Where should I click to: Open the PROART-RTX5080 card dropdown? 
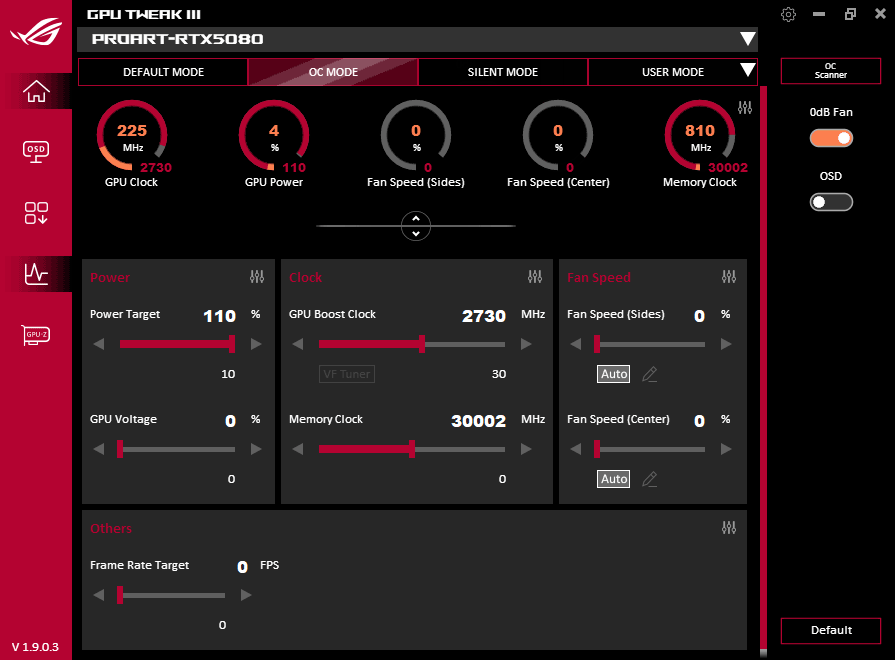click(748, 39)
